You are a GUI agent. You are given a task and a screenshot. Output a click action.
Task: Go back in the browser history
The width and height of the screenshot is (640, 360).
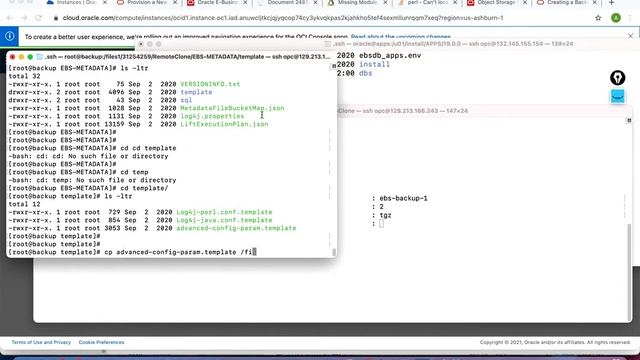tap(10, 18)
